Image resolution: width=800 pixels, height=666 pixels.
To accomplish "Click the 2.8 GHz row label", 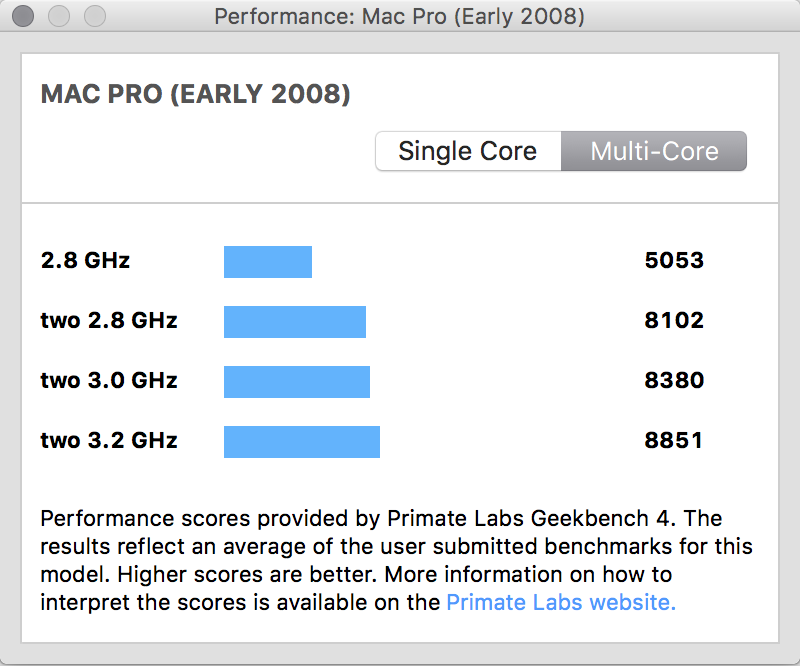I will (x=85, y=262).
